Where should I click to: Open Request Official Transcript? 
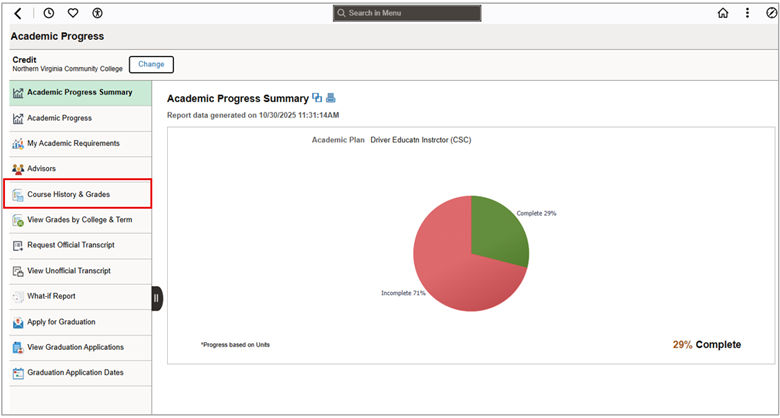coord(70,245)
